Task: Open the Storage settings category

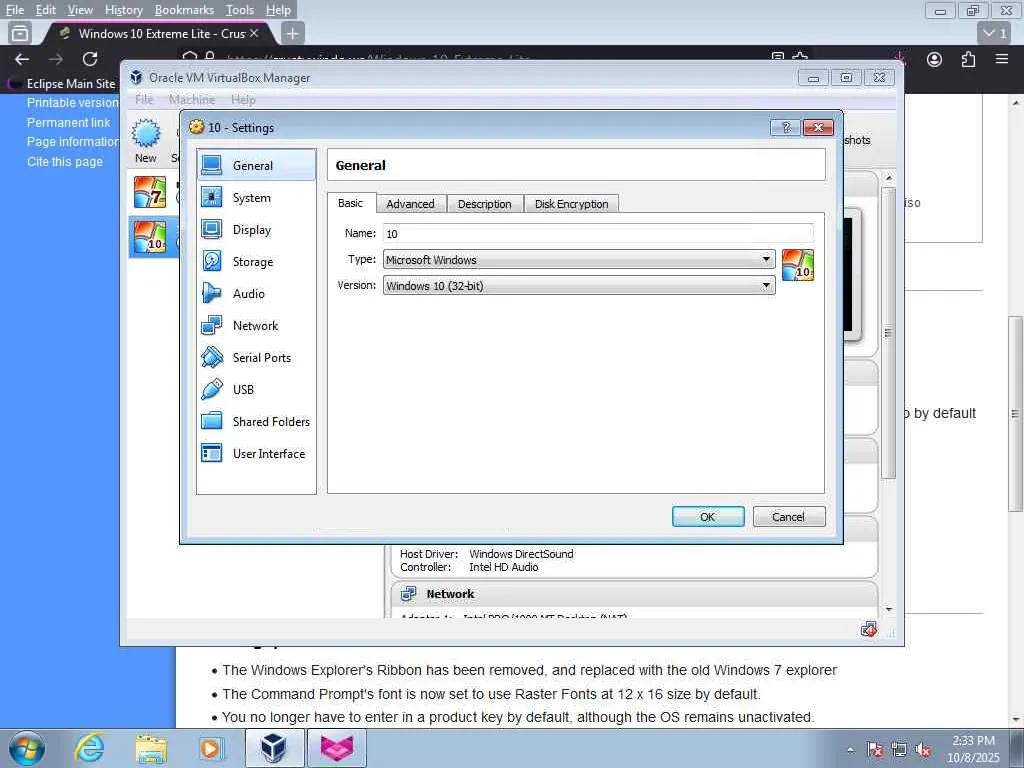Action: [x=256, y=261]
